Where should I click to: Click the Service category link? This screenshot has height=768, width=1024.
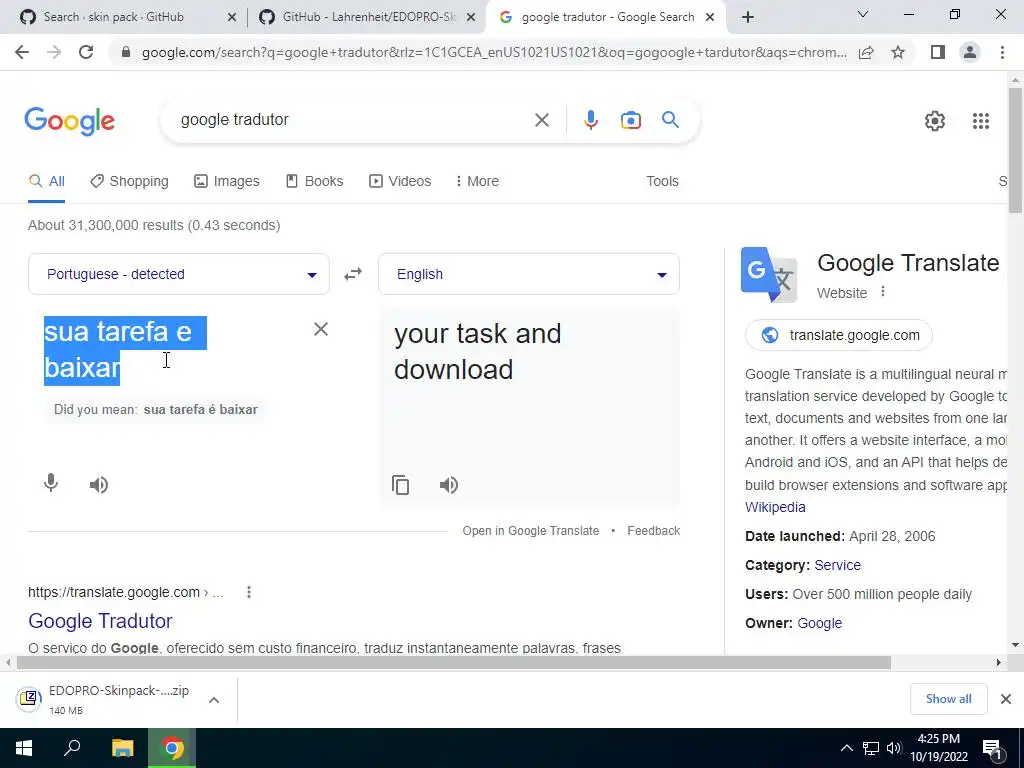click(837, 565)
